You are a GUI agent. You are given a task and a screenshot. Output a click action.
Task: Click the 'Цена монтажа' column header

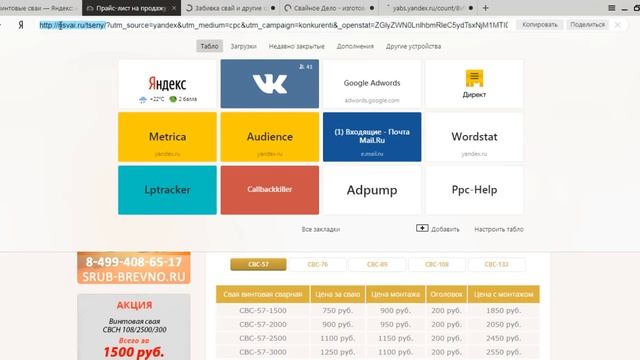coord(396,294)
